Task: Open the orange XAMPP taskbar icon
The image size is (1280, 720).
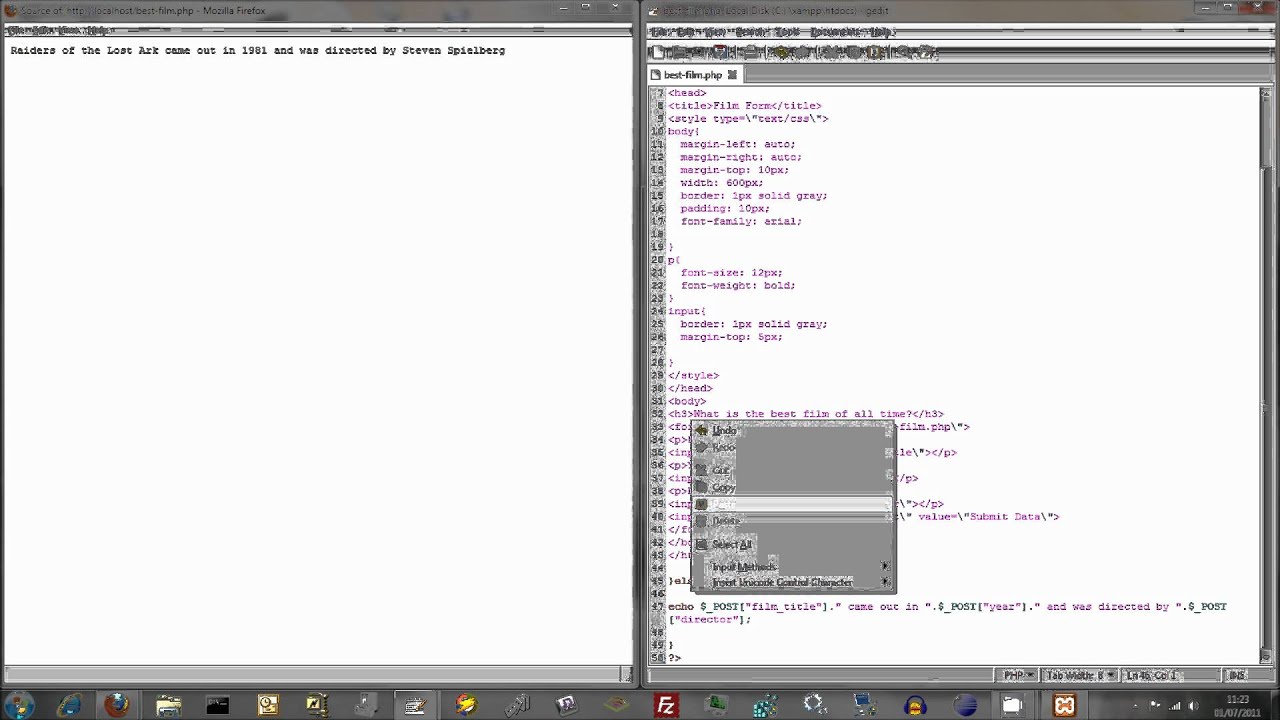Action: point(1064,706)
